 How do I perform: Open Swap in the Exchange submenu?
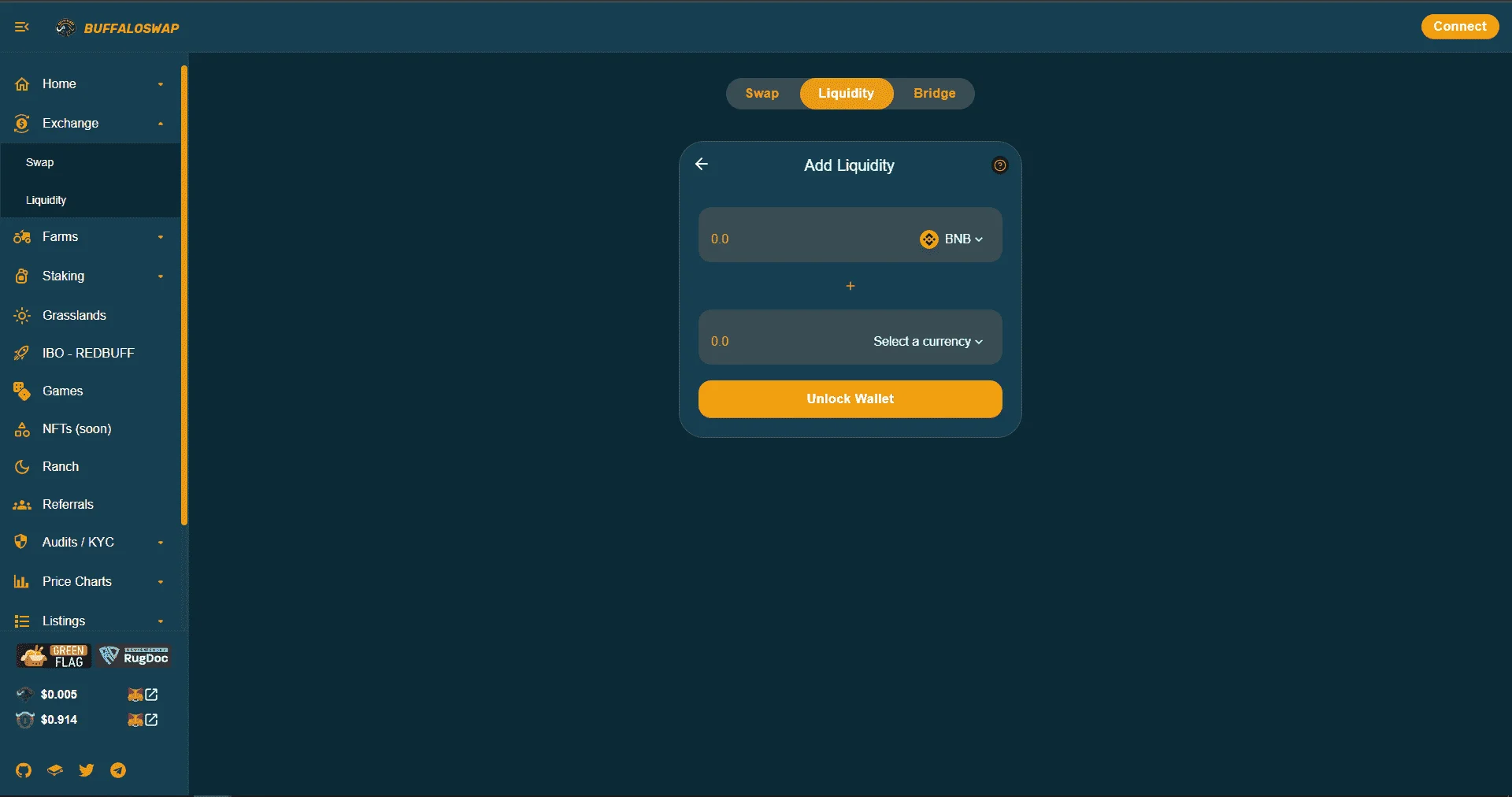[x=91, y=162]
